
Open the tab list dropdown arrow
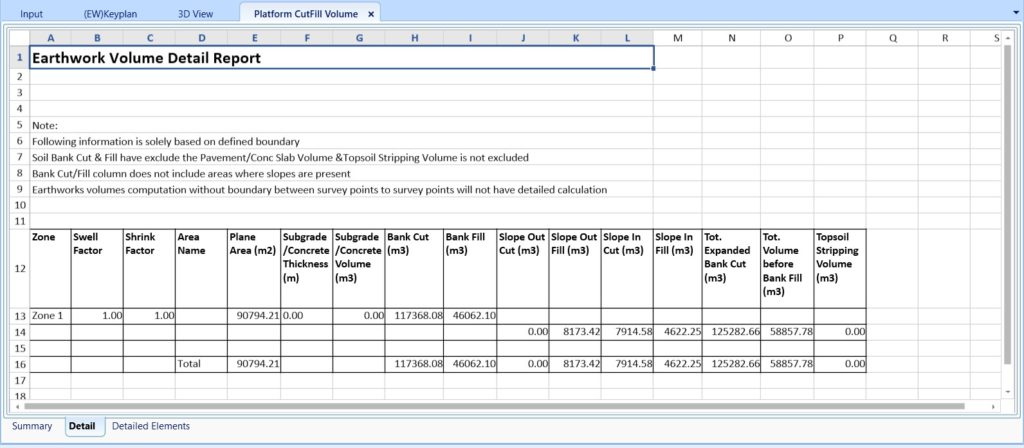[x=1014, y=13]
